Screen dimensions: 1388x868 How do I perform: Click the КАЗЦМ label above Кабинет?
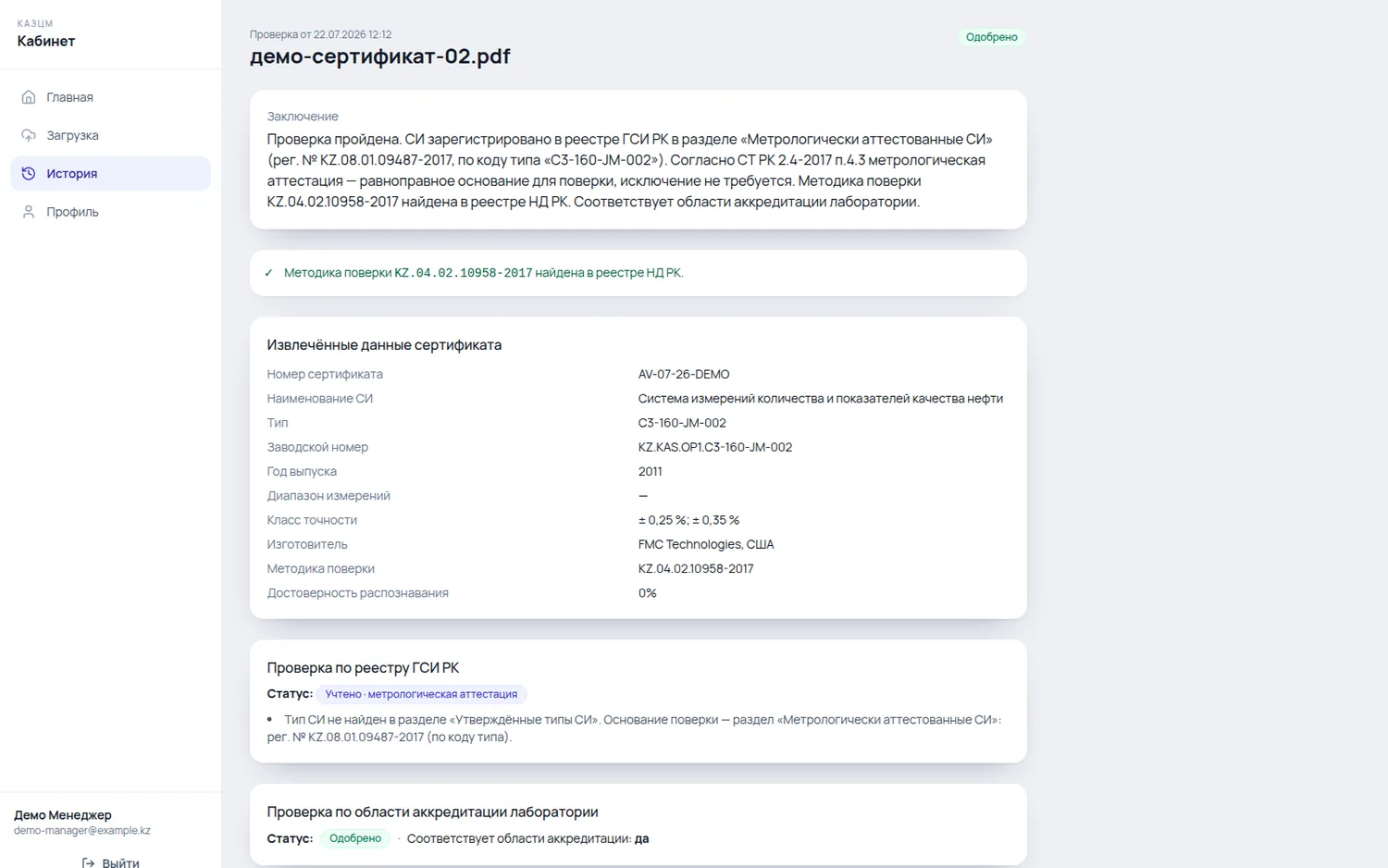[35, 24]
